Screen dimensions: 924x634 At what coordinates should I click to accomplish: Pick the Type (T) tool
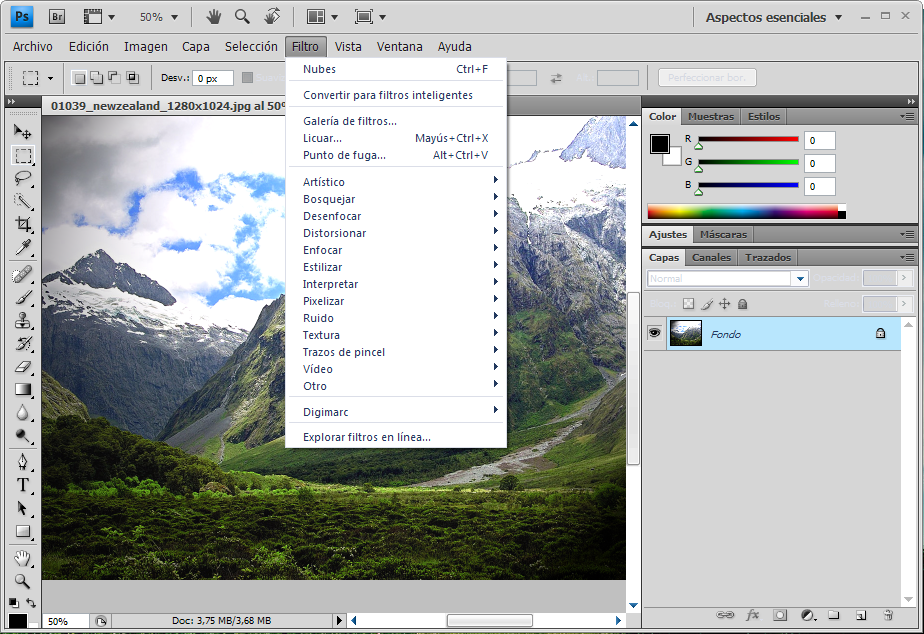(23, 485)
